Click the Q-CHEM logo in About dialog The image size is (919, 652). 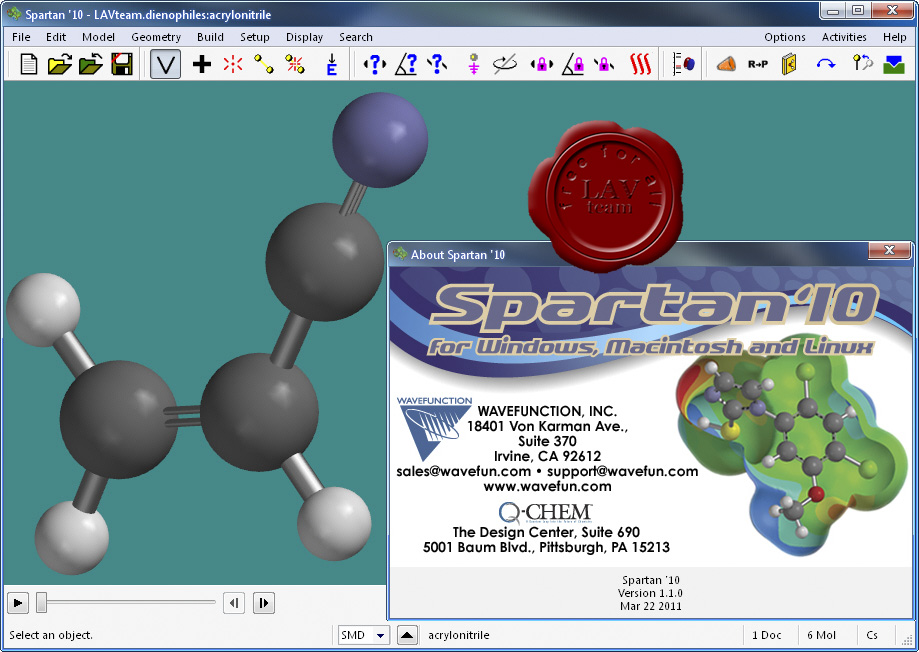click(546, 512)
